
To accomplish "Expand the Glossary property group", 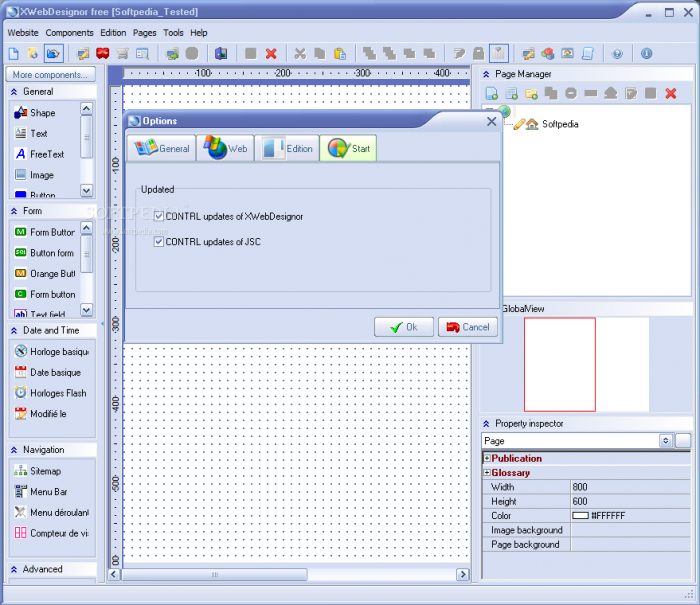I will [x=487, y=473].
